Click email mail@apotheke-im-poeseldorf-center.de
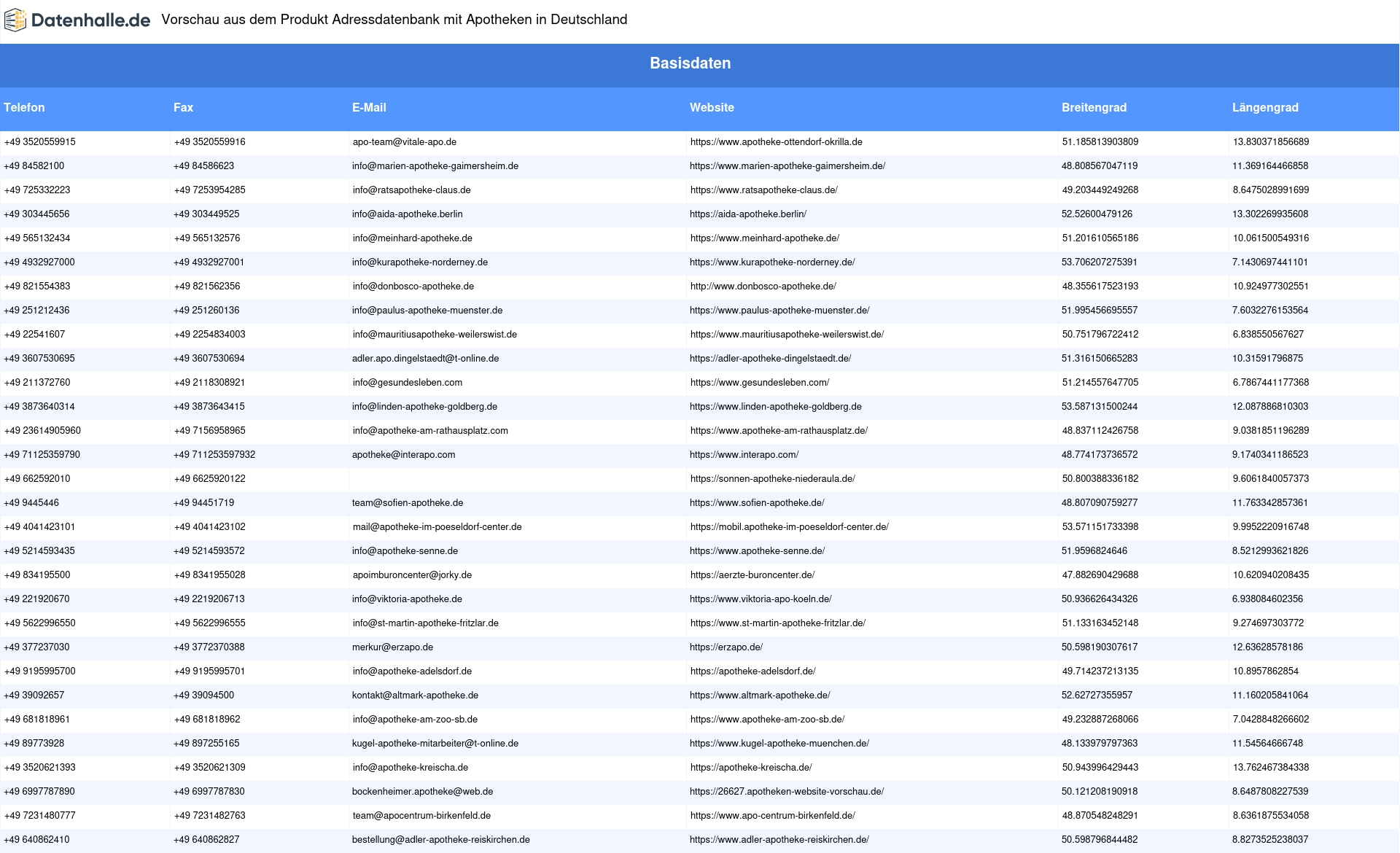 pos(437,527)
